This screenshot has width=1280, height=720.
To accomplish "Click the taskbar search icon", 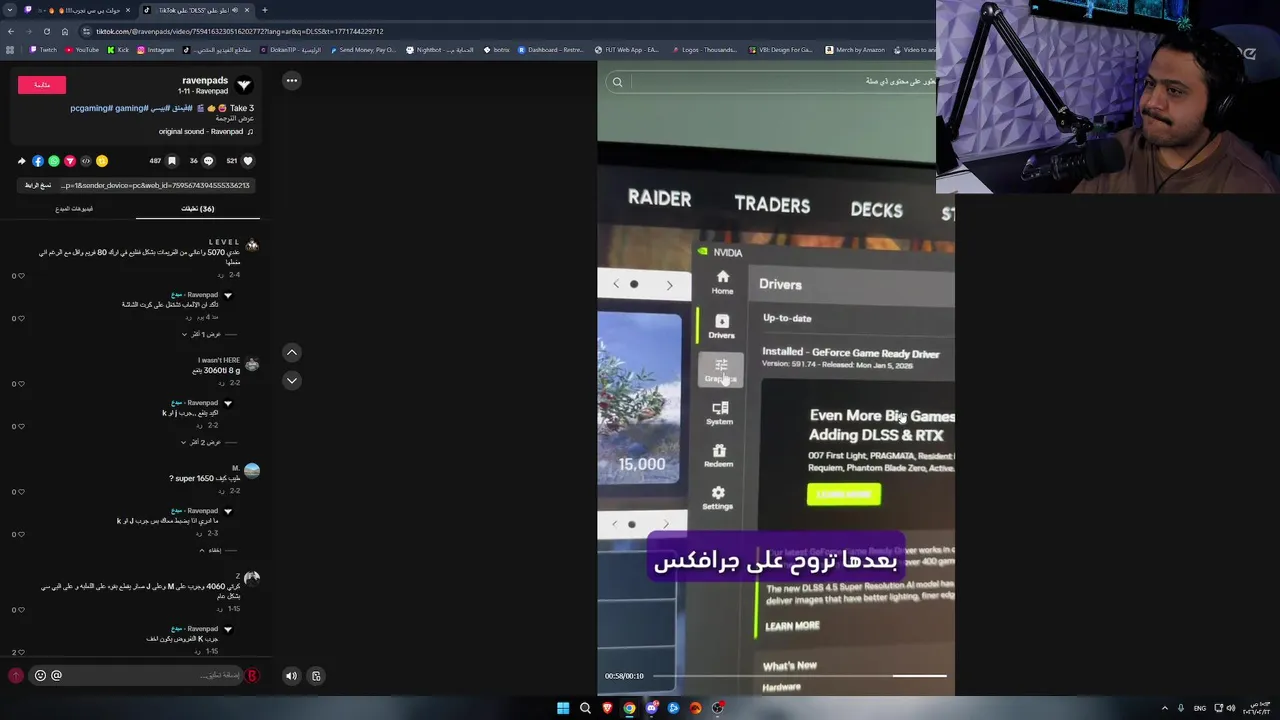I will (x=585, y=708).
